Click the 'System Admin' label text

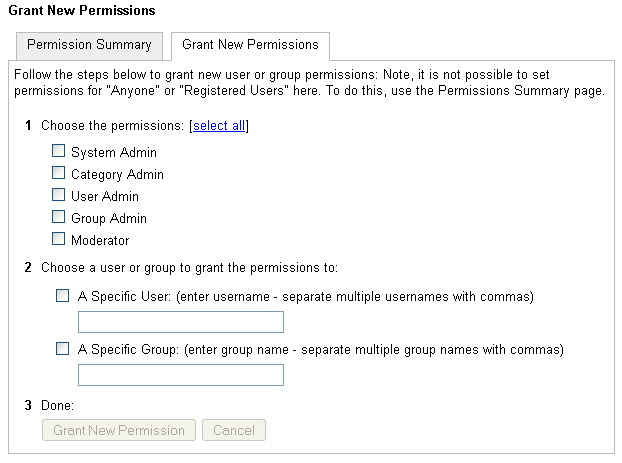[114, 153]
